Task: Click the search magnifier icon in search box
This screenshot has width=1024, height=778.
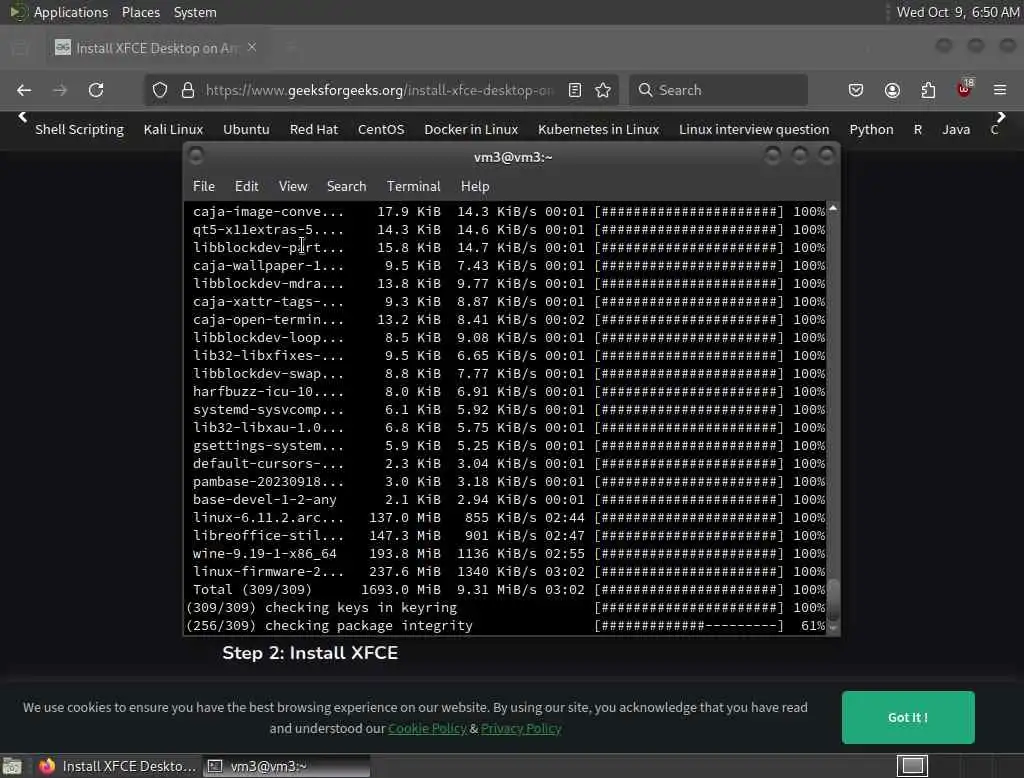Action: [645, 90]
